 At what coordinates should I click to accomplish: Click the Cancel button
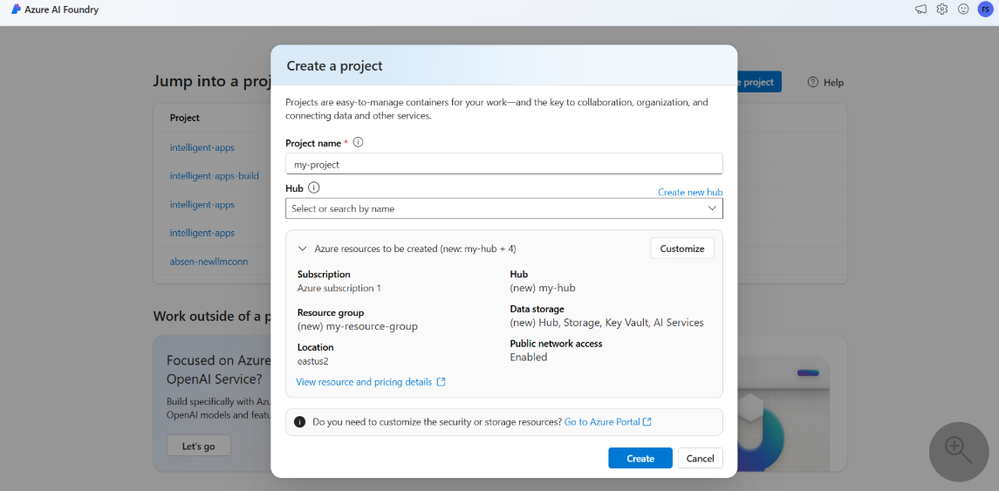click(x=700, y=459)
